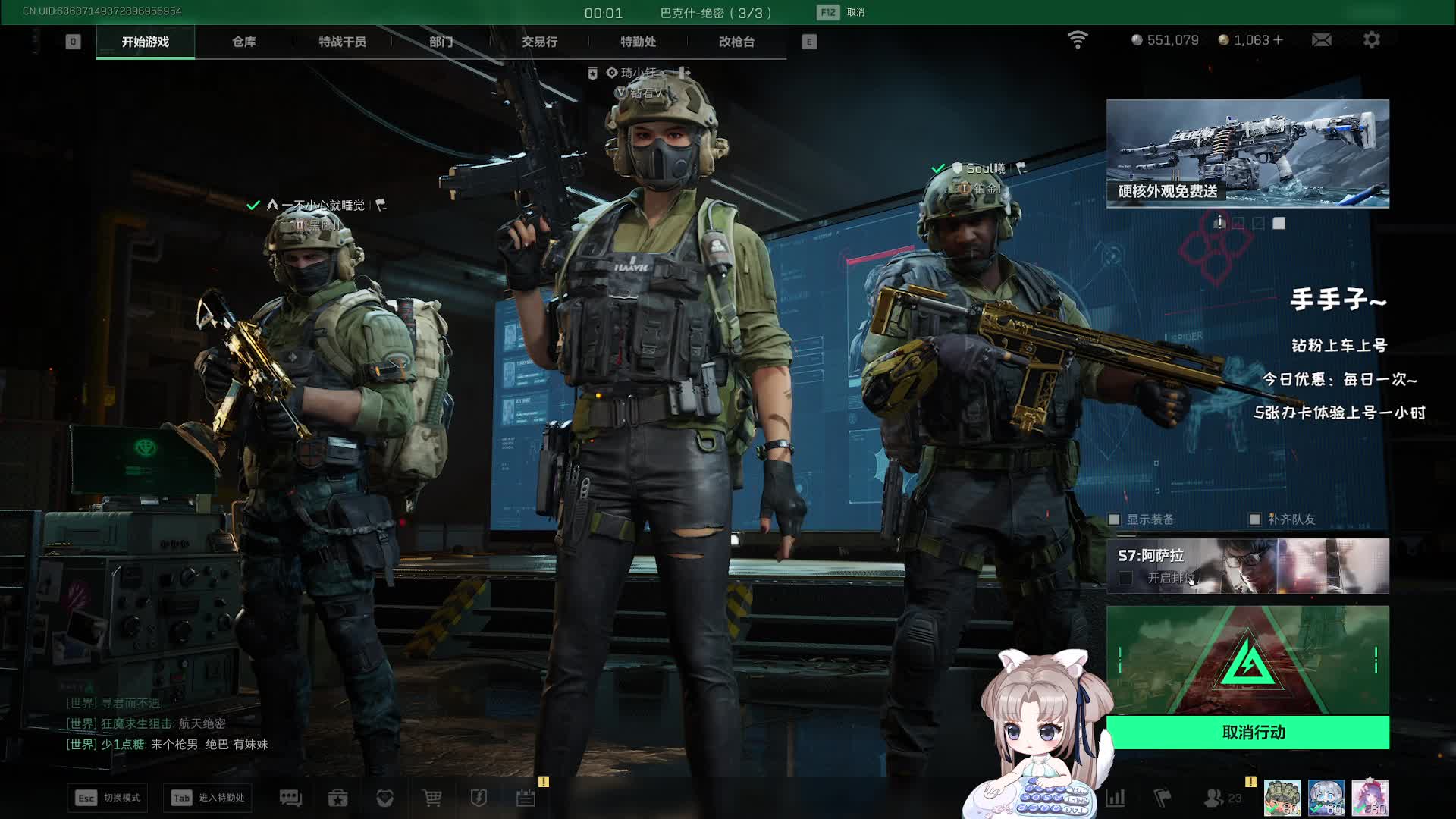This screenshot has height=819, width=1456.
Task: Open the friends list icon
Action: 1214,797
